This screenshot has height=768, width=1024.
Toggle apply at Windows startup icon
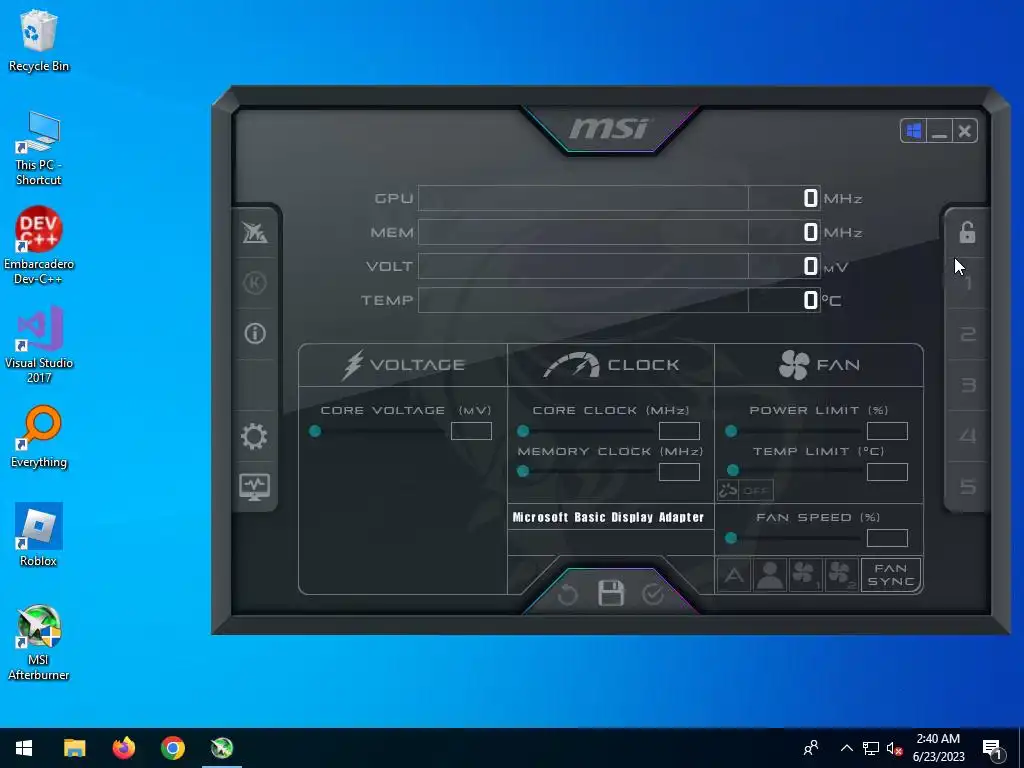point(913,131)
